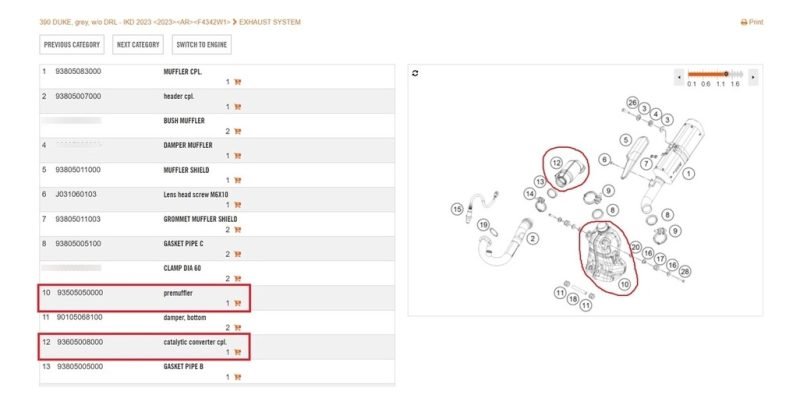Add GASKET PIPE C to cart
The width and height of the screenshot is (800, 405).
238,254
